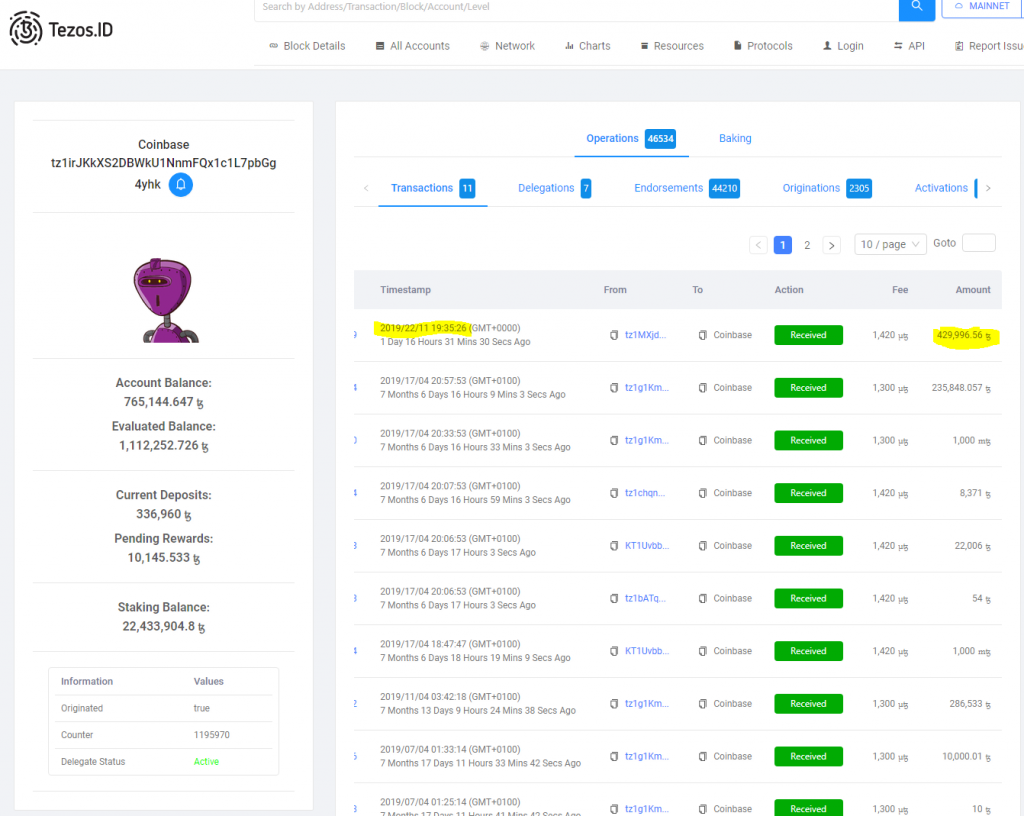The image size is (1024, 816).
Task: Open the Activations sub-tab
Action: coord(946,188)
